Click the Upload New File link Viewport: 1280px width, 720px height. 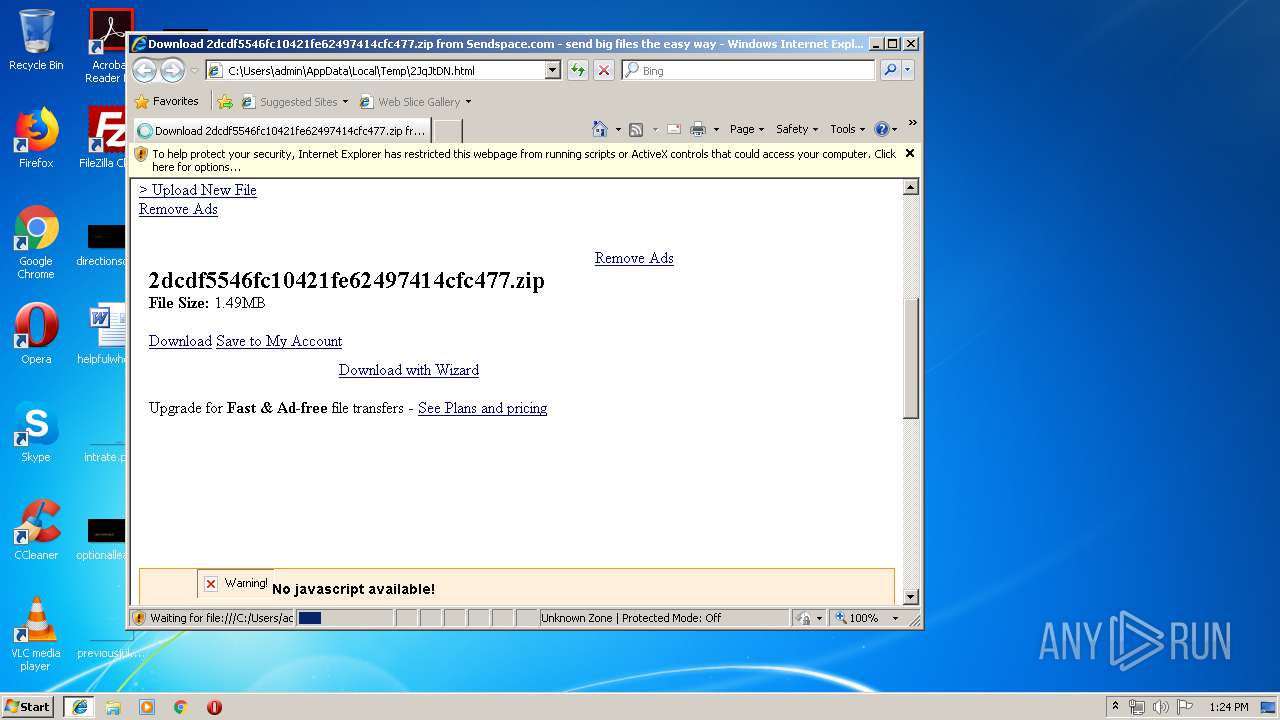point(198,190)
